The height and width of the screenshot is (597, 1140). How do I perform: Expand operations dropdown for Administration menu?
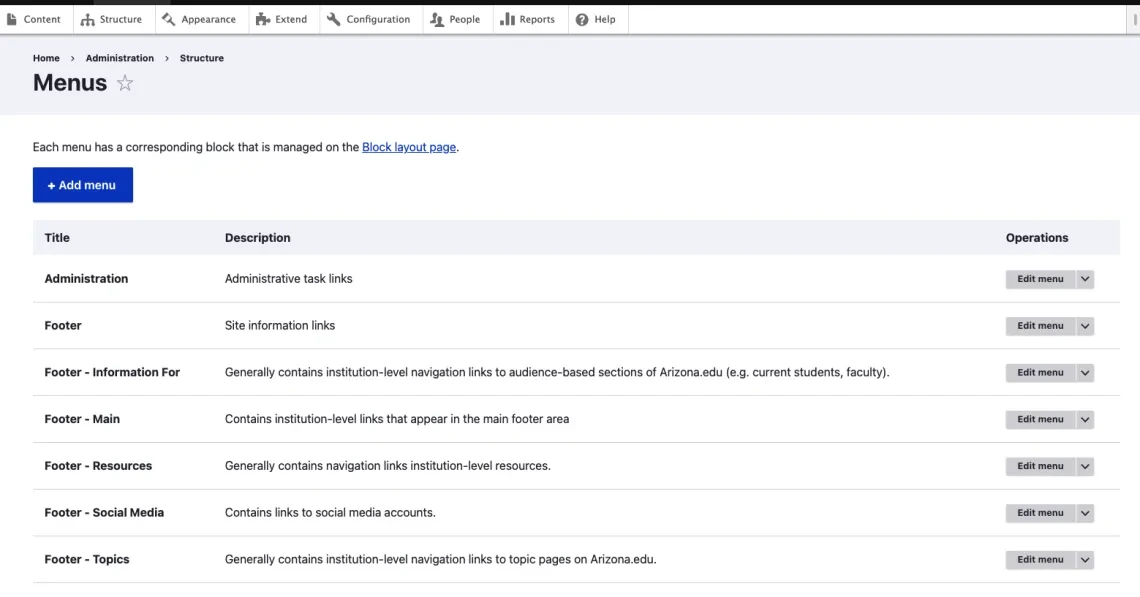tap(1085, 279)
